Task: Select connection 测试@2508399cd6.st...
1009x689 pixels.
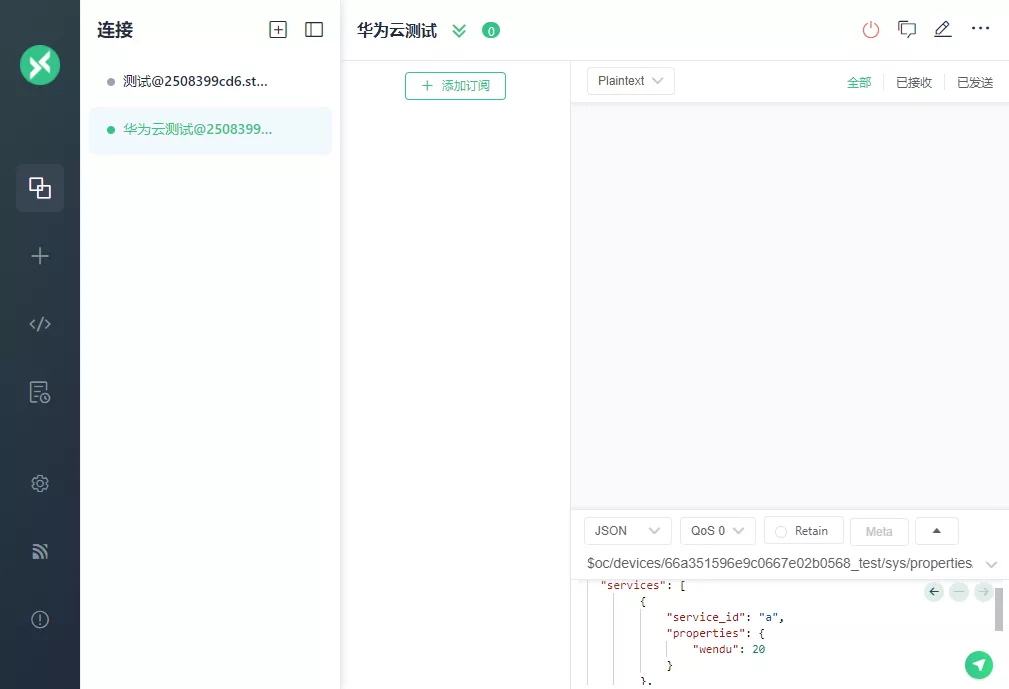Action: 195,82
